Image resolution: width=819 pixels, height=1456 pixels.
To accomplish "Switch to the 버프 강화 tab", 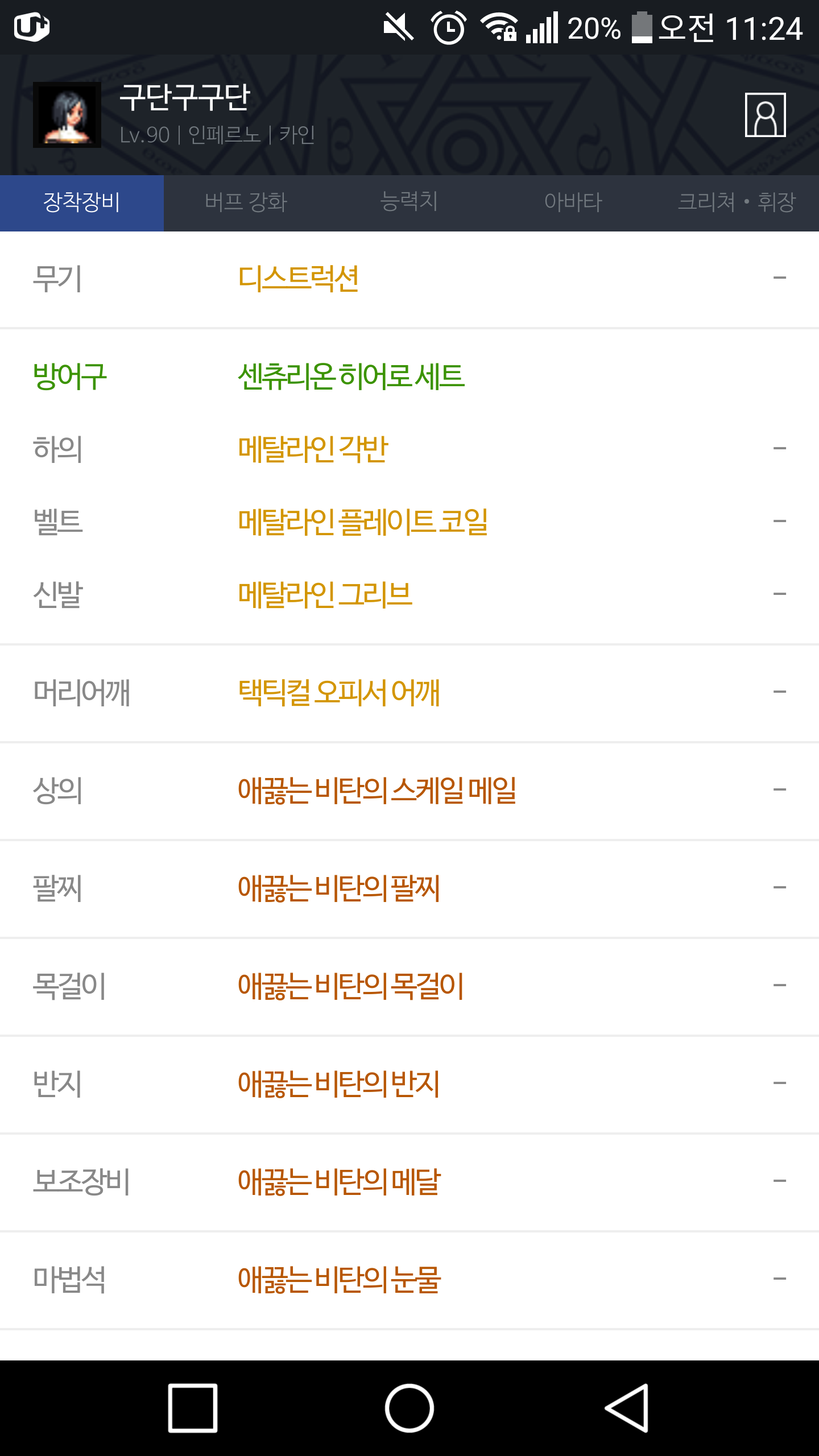I will pyautogui.click(x=246, y=202).
